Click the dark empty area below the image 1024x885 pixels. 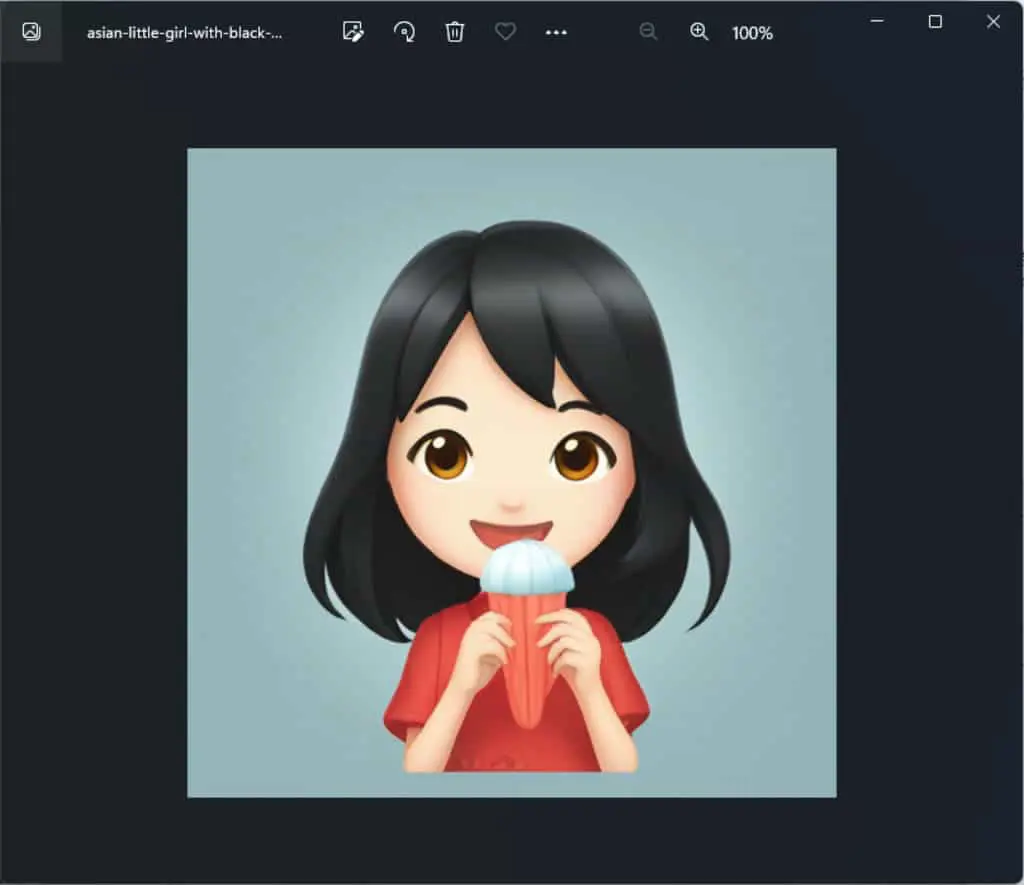coord(511,839)
